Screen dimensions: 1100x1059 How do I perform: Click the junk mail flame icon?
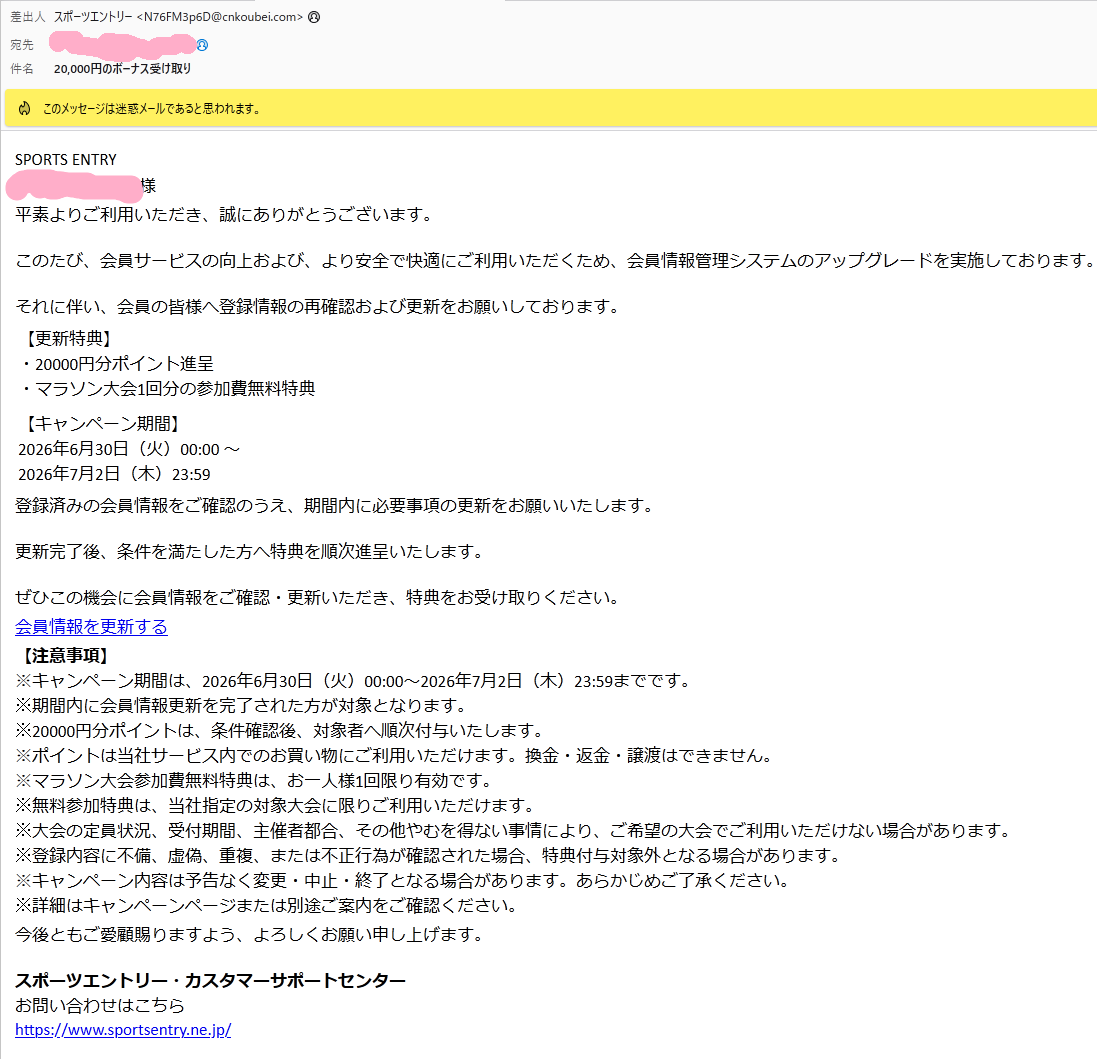pos(25,109)
